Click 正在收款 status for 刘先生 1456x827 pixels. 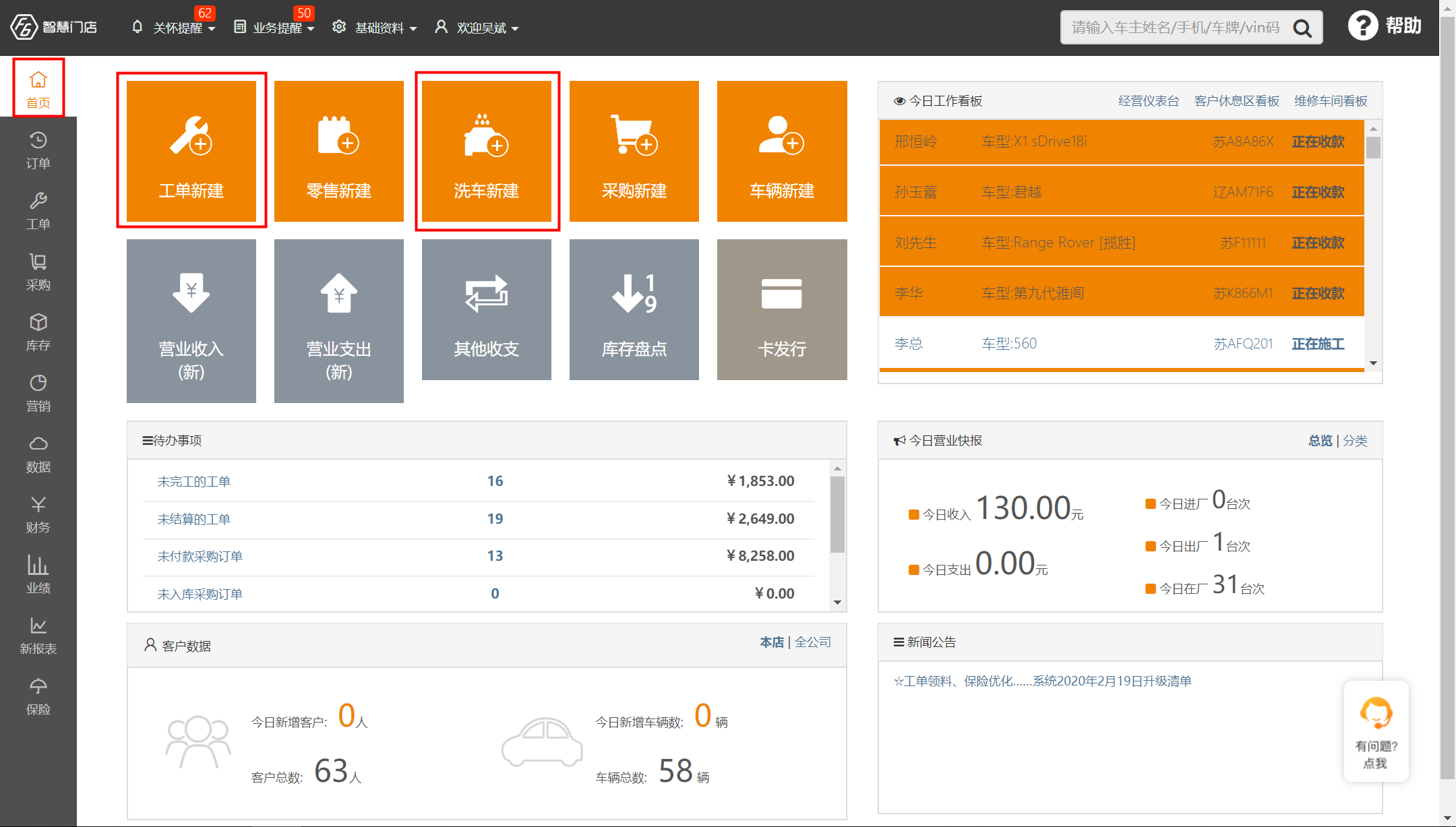[1318, 243]
